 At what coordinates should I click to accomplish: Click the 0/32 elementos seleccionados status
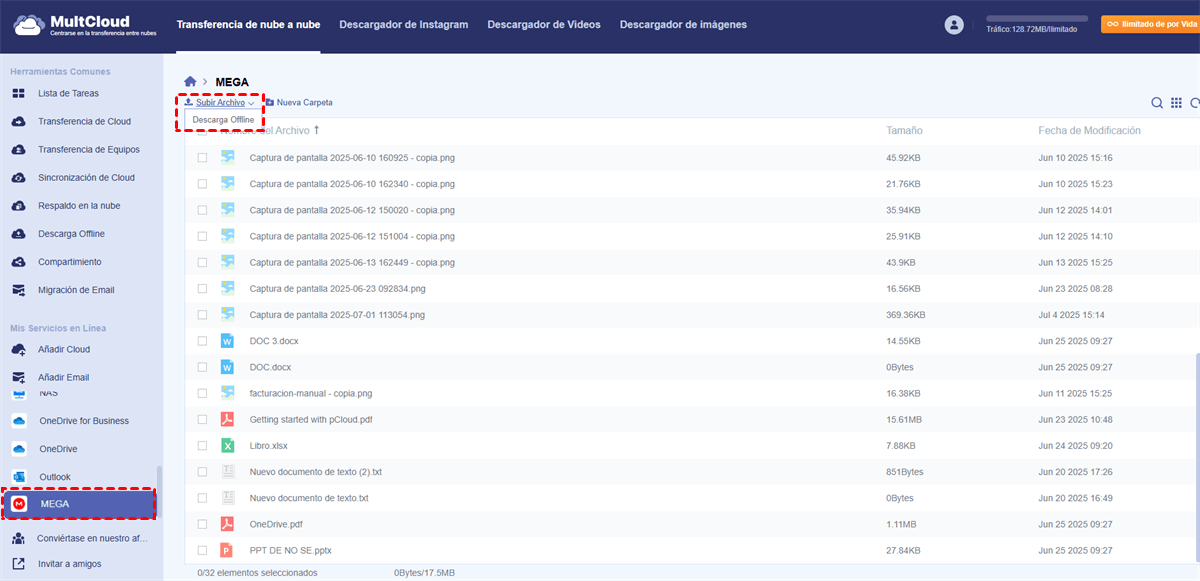click(259, 573)
